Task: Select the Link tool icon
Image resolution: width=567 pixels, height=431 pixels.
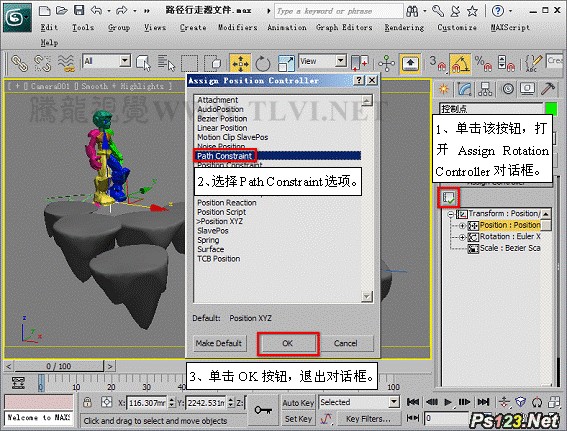Action: [19, 63]
